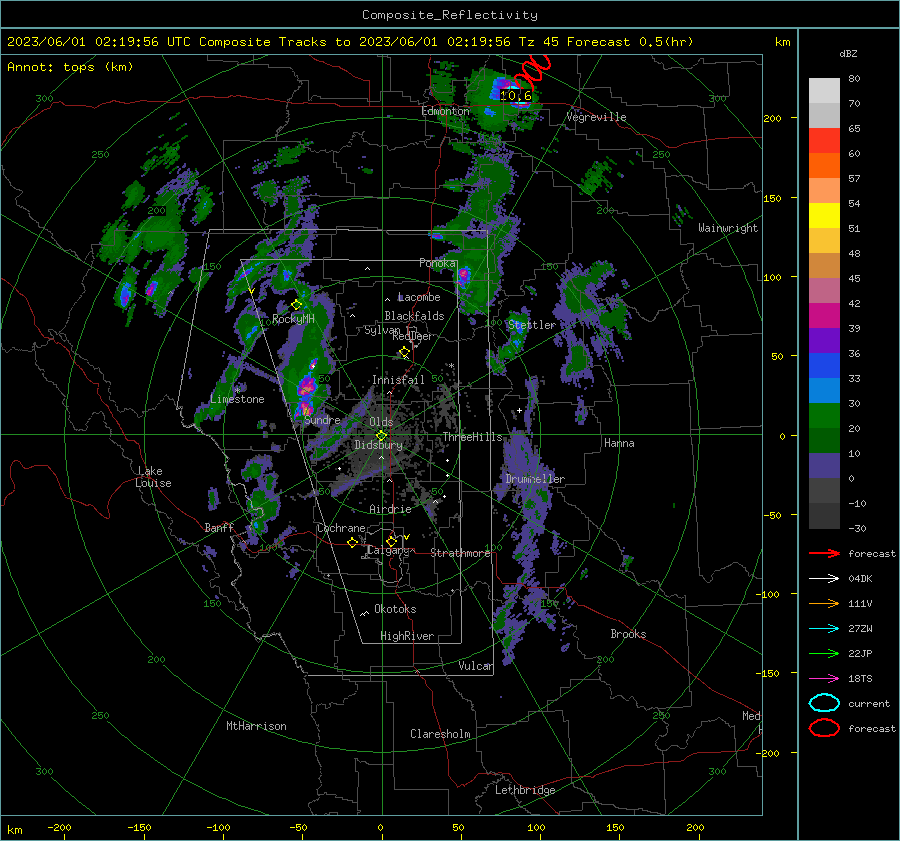Click the cyan 27ZW arrow in legend
900x841 pixels.
coord(824,629)
